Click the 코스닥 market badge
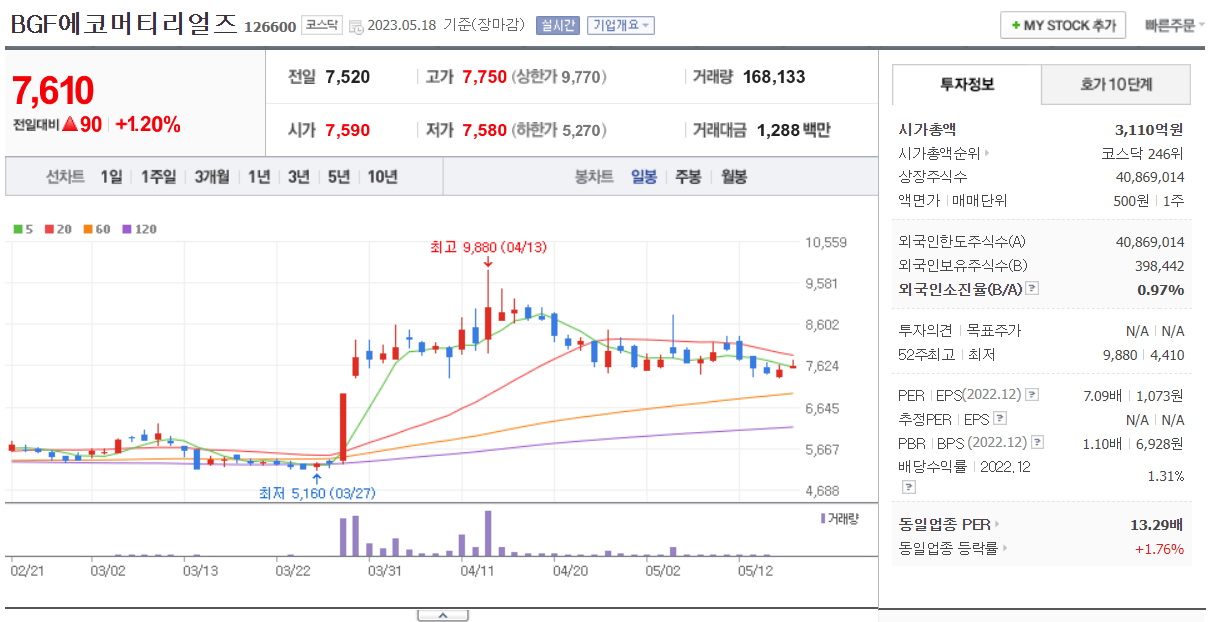Screen dimensions: 1209x622 coord(321,25)
